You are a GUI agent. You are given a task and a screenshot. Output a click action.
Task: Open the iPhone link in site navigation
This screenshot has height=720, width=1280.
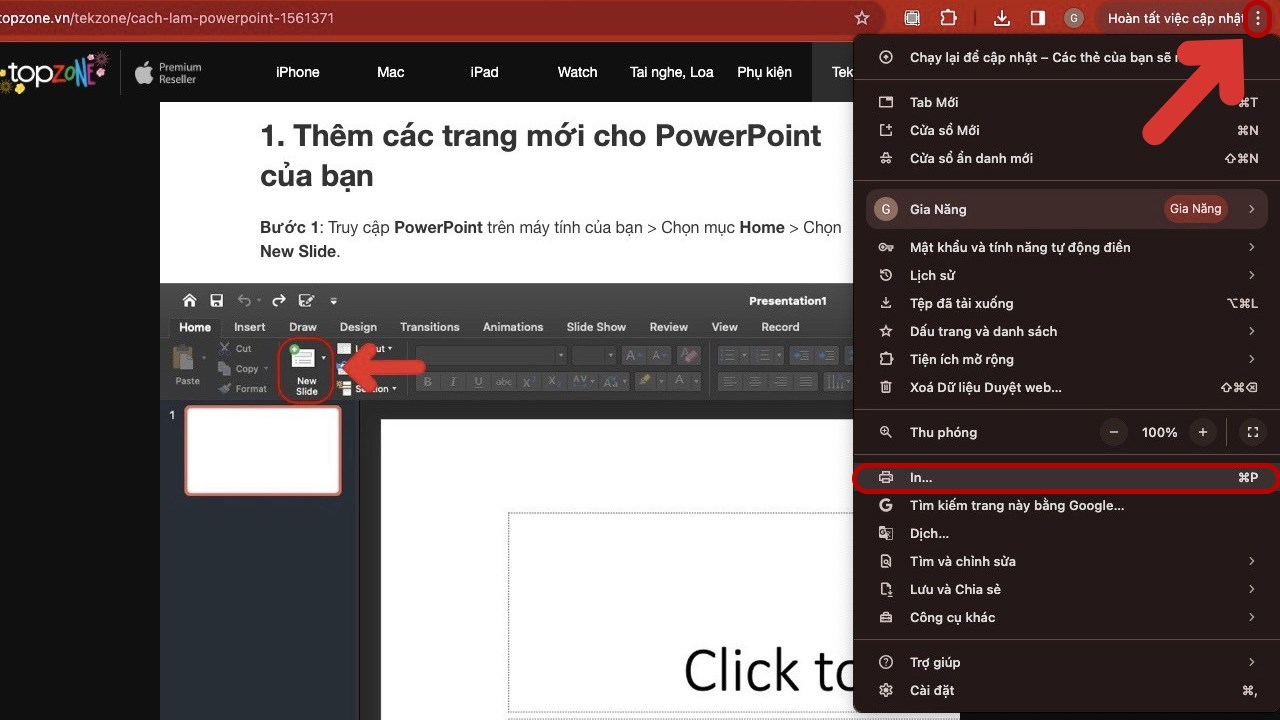click(x=298, y=72)
